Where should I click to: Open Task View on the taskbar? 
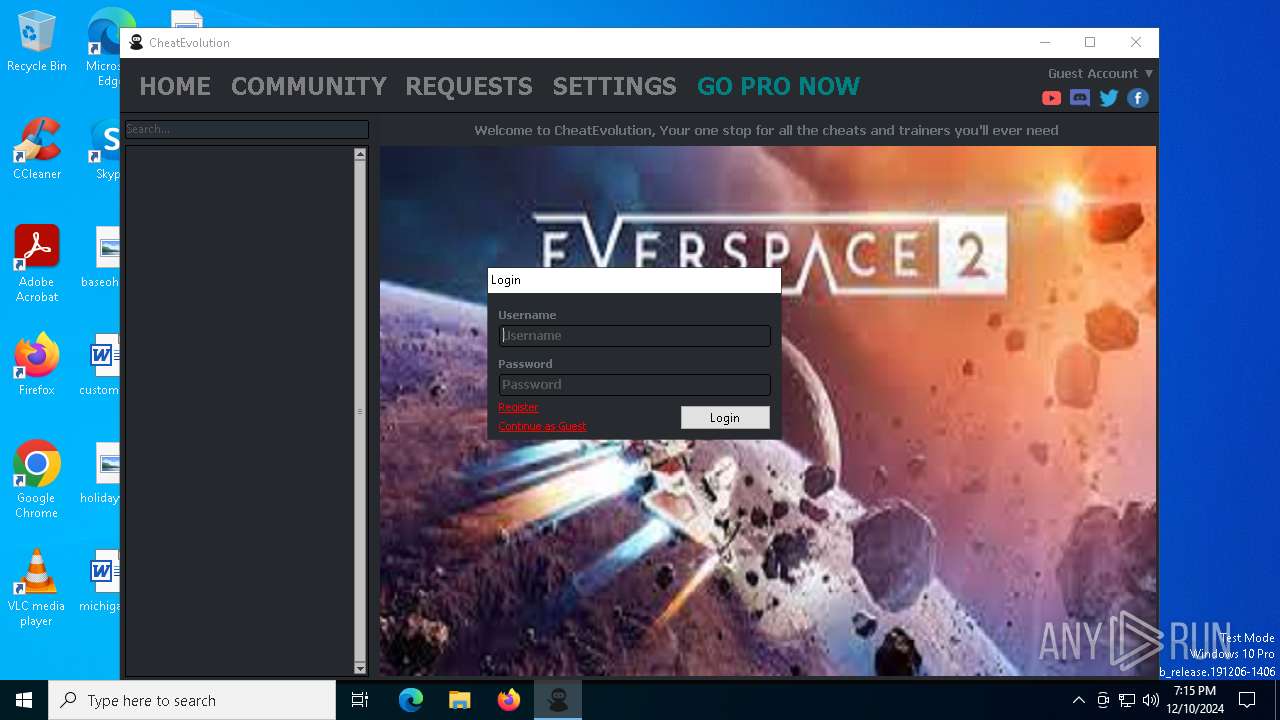click(x=360, y=700)
